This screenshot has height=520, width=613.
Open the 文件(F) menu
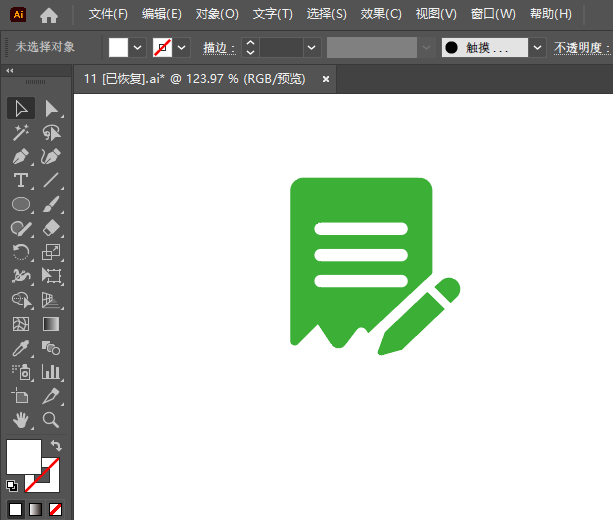(108, 14)
